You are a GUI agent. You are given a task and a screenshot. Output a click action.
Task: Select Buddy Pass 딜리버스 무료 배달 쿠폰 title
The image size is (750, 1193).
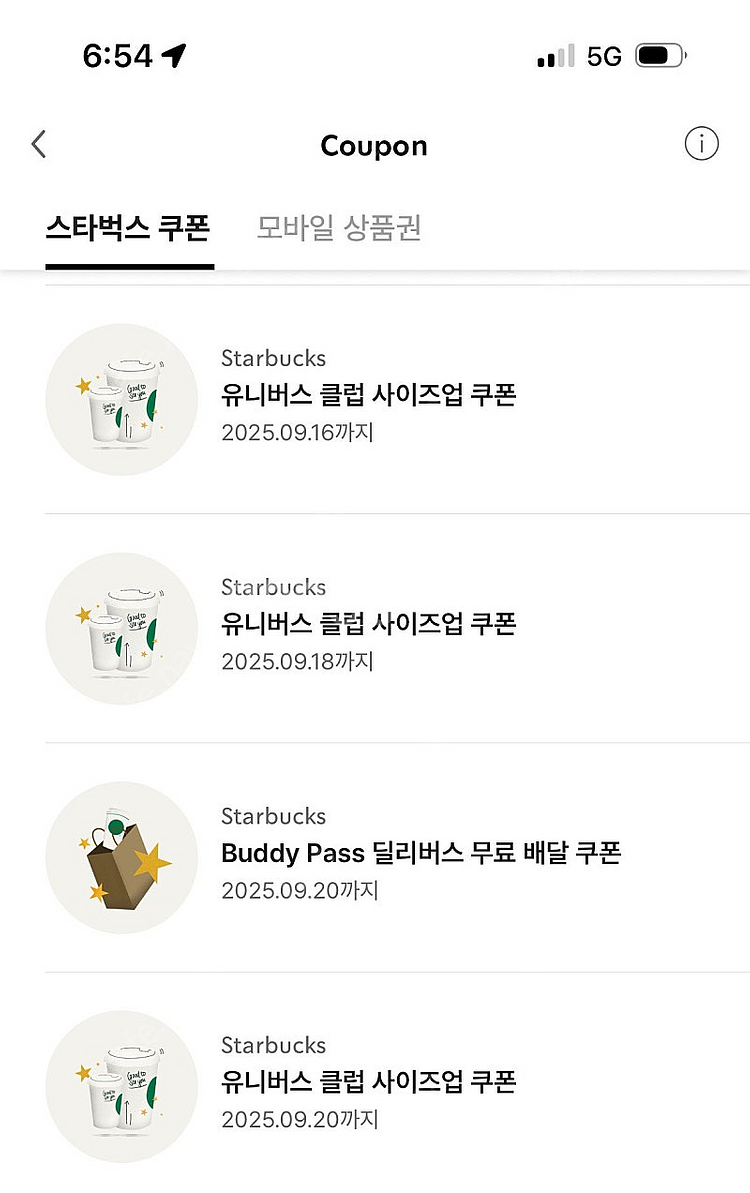[x=421, y=853]
